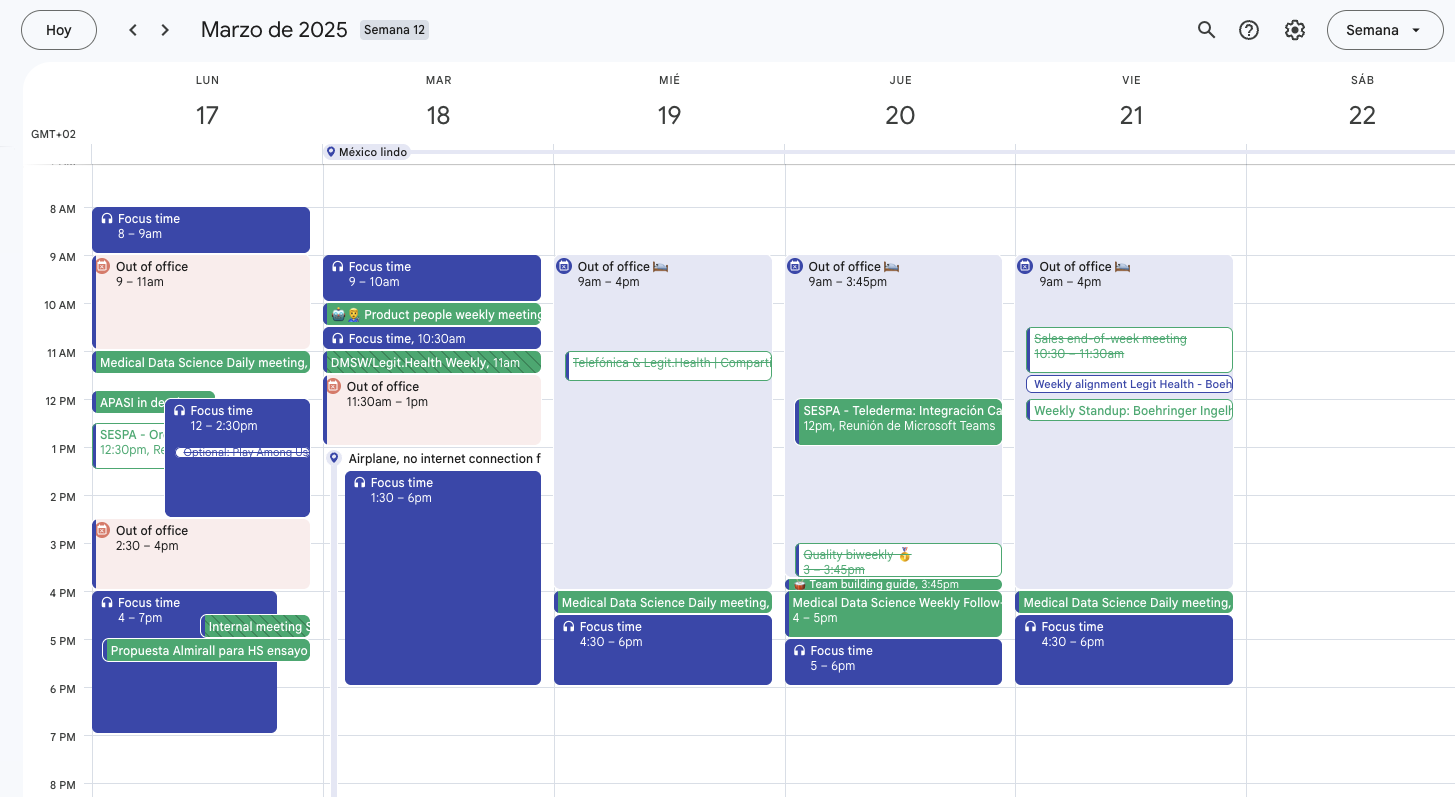The height and width of the screenshot is (797, 1455).
Task: Open Sales end-of-week meeting event
Action: click(x=1130, y=347)
